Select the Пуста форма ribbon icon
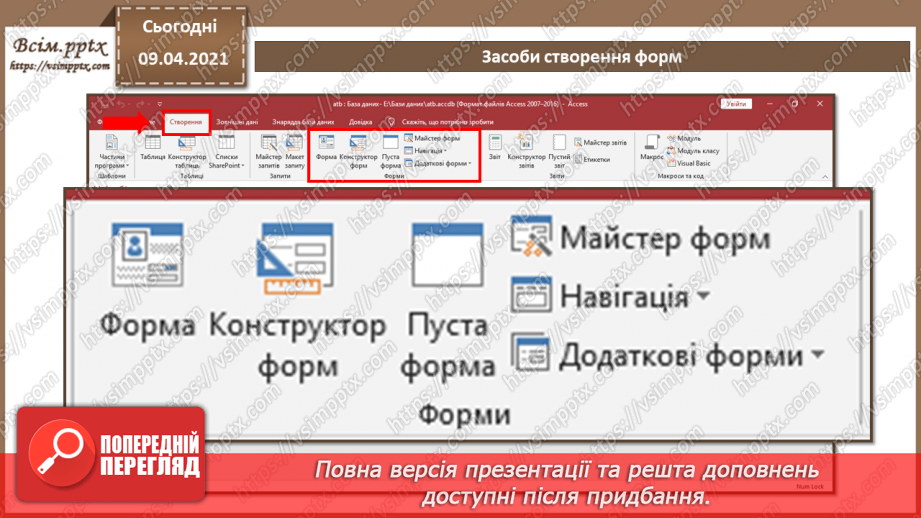This screenshot has height=518, width=921. coord(390,149)
